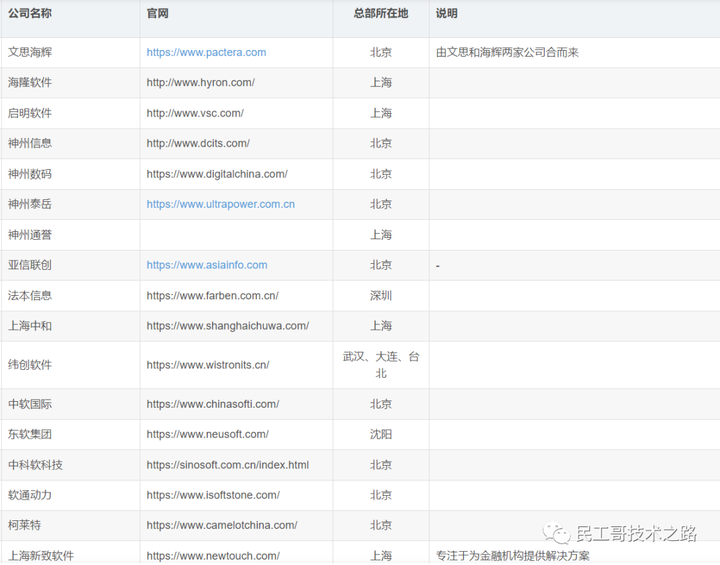Click 上海 in the 神州通誉 row

[381, 235]
